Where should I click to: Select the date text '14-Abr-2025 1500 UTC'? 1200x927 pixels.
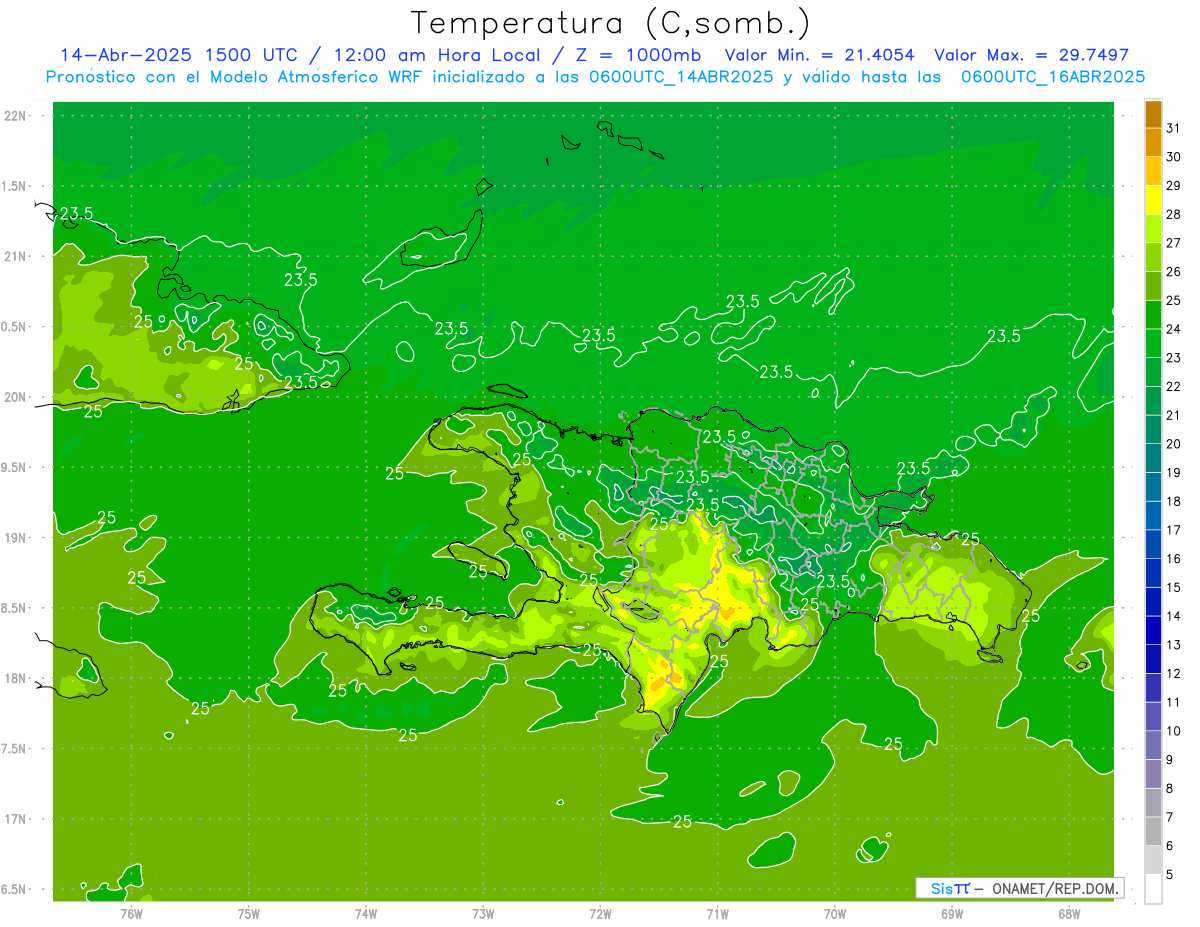[x=178, y=55]
